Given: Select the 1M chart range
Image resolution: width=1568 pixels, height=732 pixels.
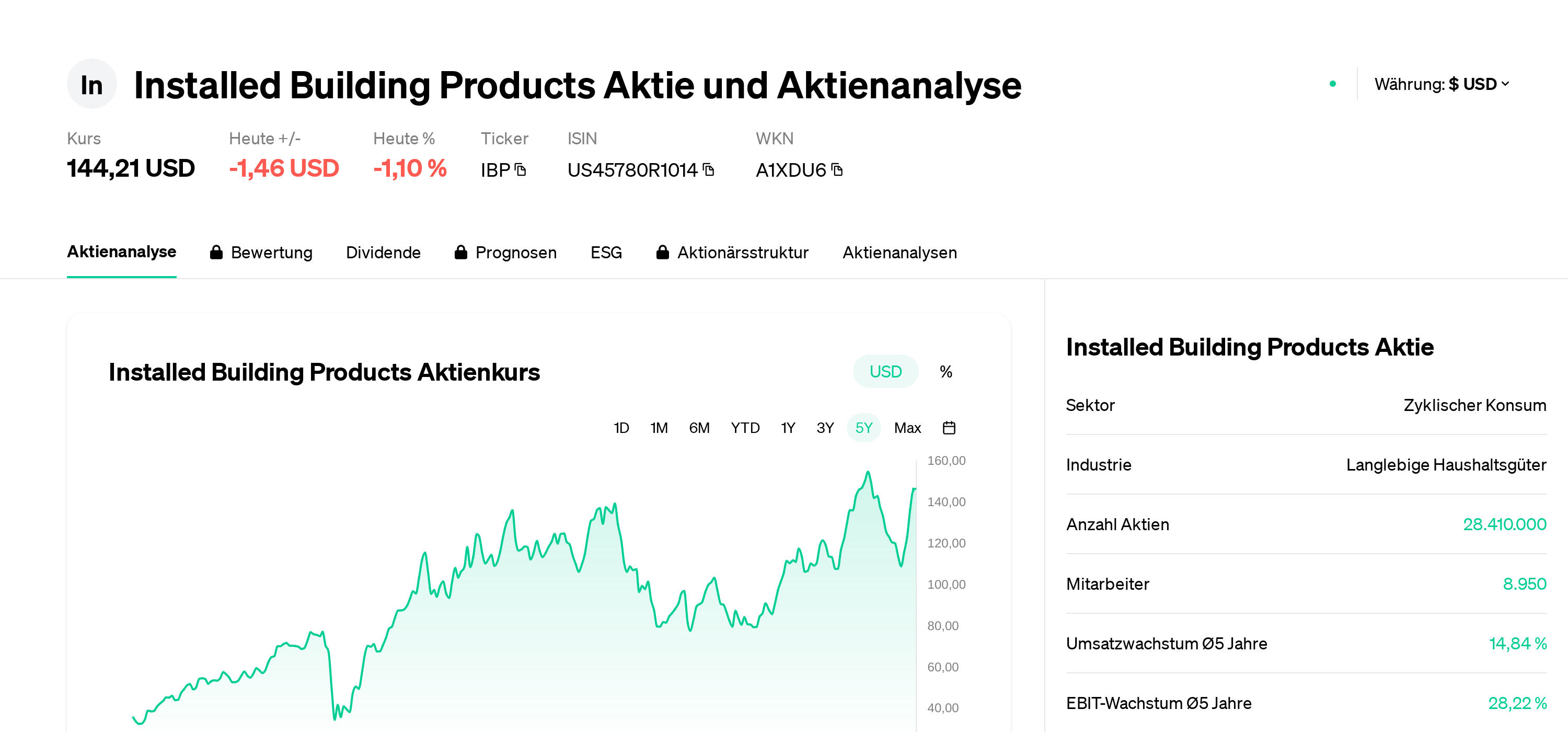Looking at the screenshot, I should pos(659,428).
